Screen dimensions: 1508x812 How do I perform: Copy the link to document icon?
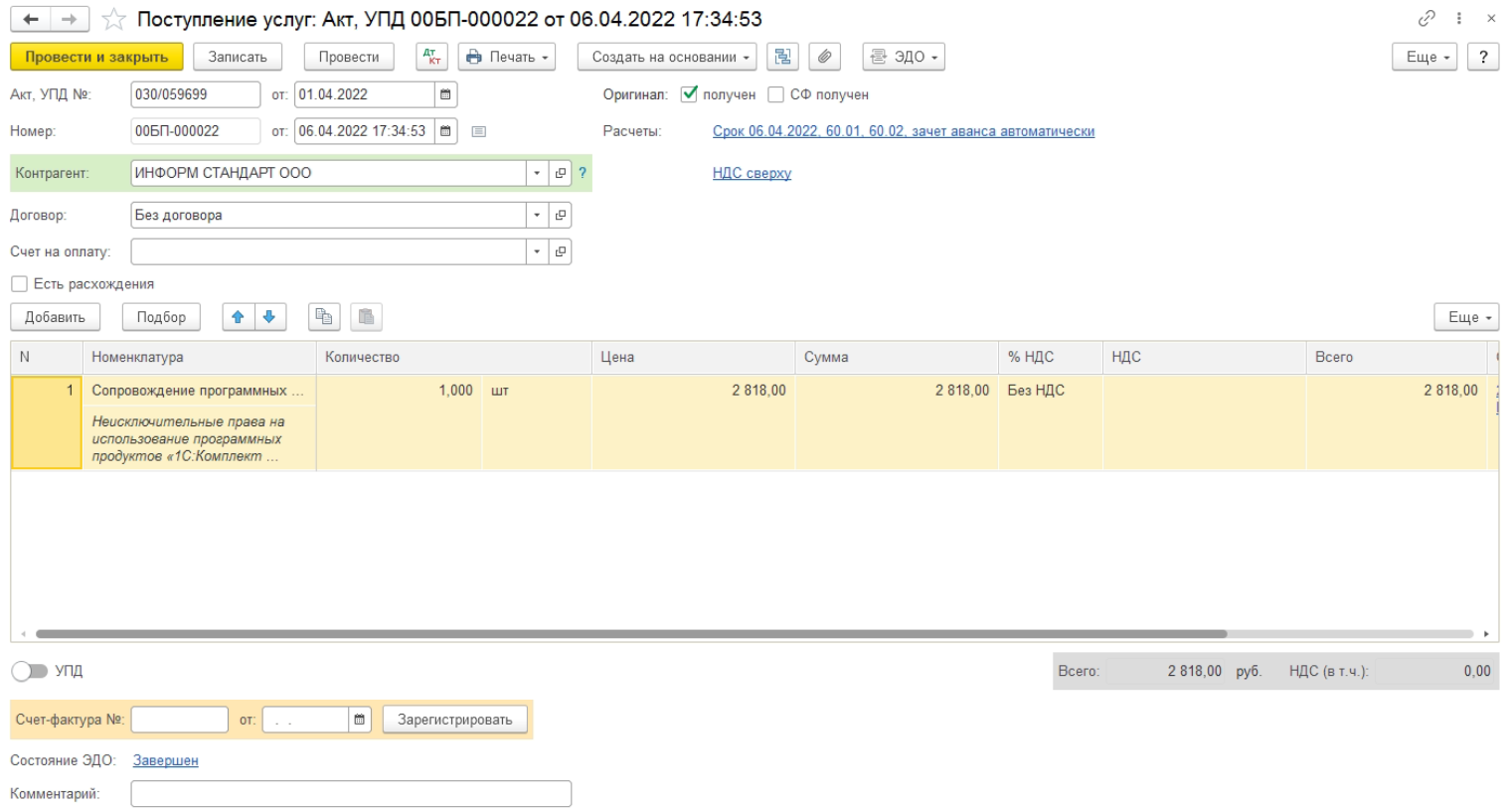1426,19
